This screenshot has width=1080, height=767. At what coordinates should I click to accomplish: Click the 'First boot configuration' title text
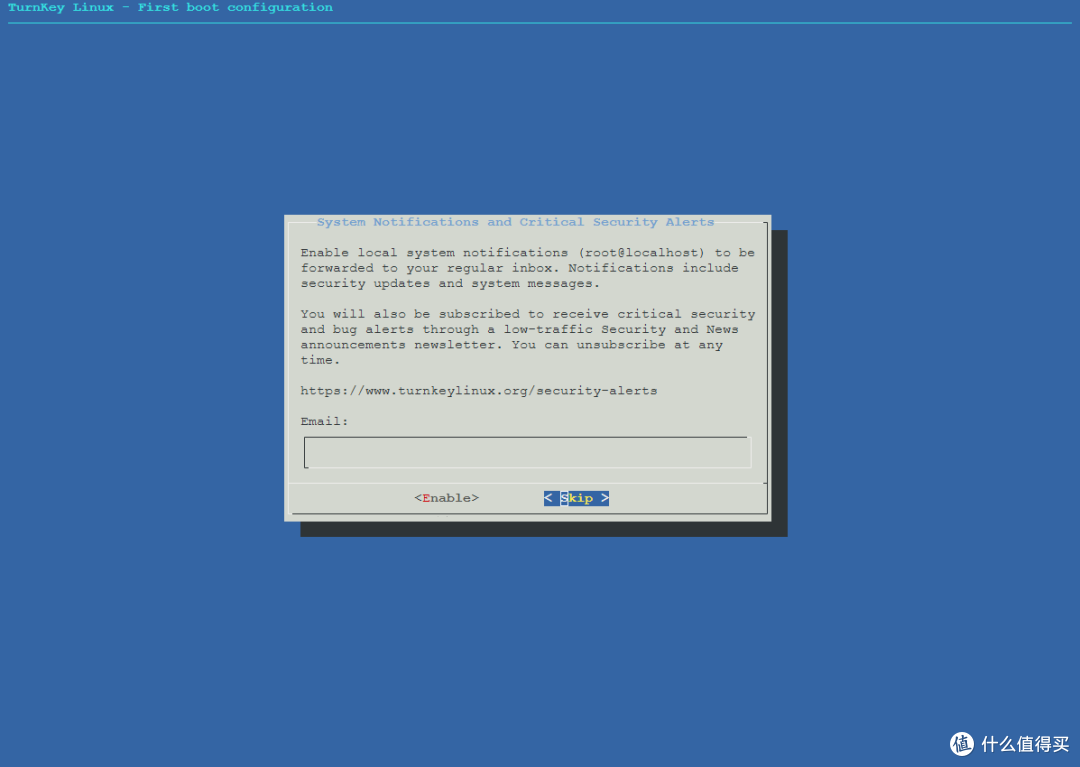[235, 8]
